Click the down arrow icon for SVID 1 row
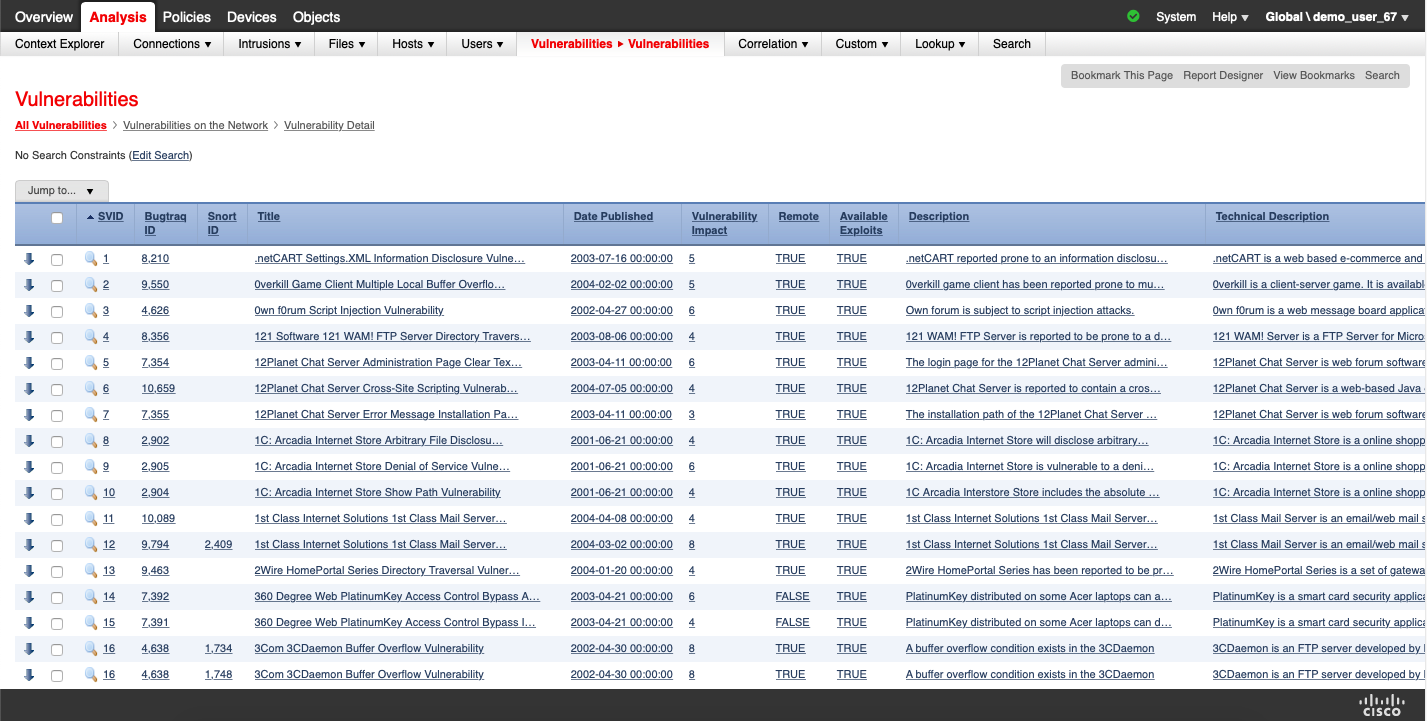Screen dimensions: 1427x721 29,259
